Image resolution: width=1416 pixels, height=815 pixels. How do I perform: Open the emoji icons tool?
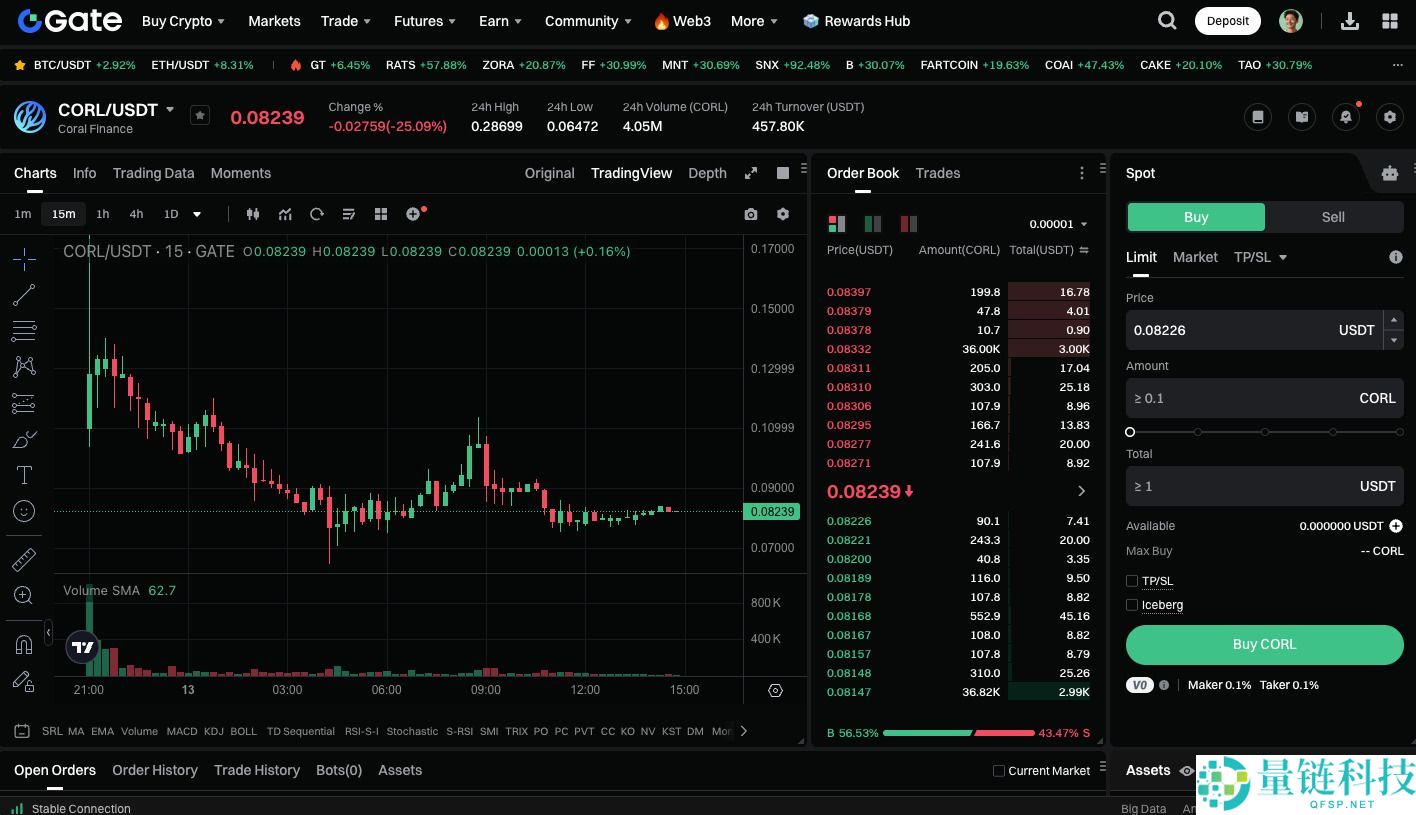point(24,511)
